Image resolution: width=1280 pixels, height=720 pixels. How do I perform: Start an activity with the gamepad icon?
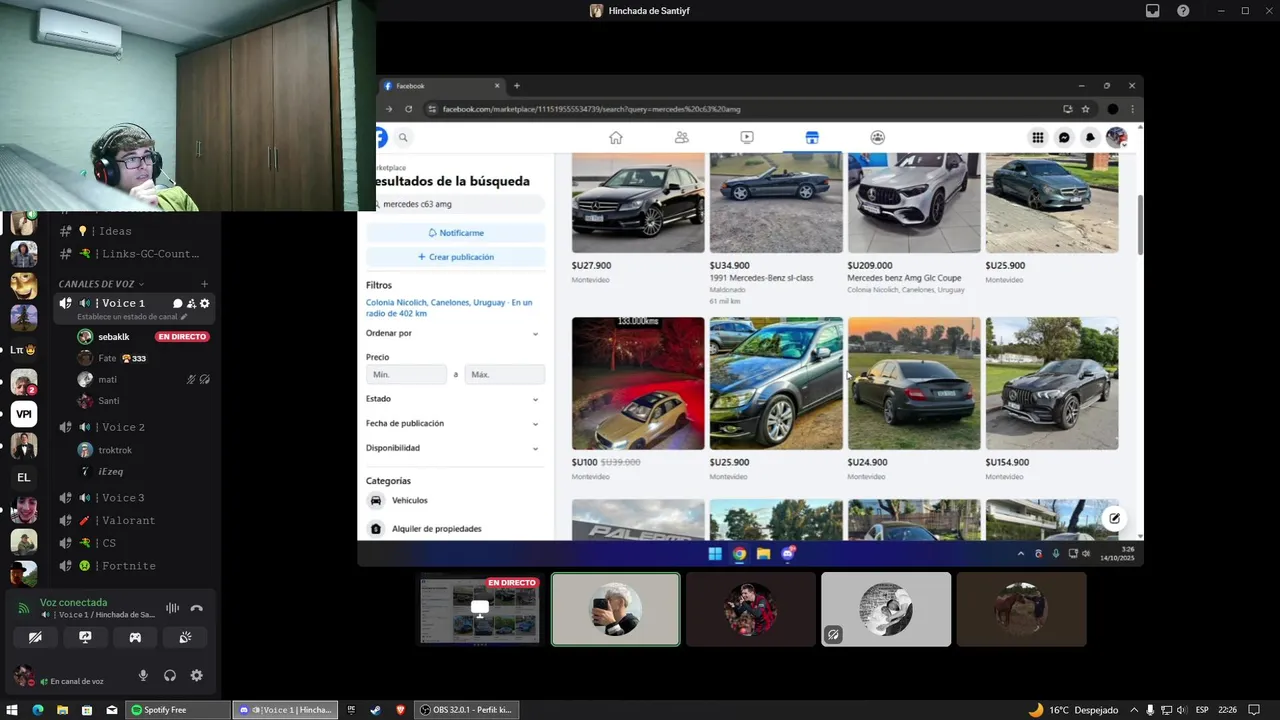point(135,637)
